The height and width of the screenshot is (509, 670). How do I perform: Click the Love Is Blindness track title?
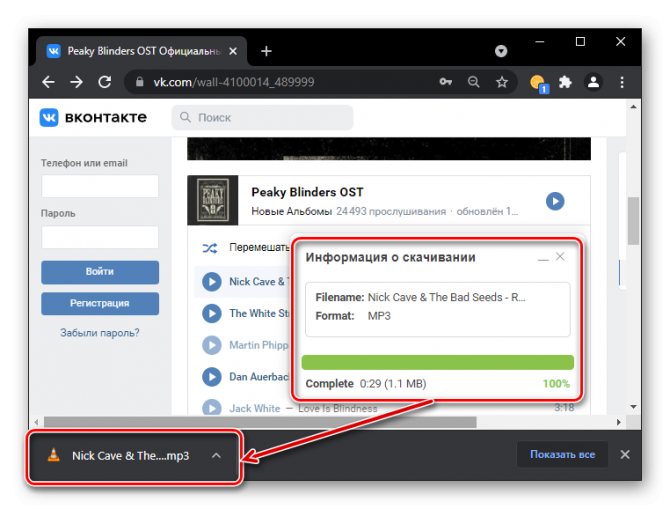pyautogui.click(x=338, y=409)
